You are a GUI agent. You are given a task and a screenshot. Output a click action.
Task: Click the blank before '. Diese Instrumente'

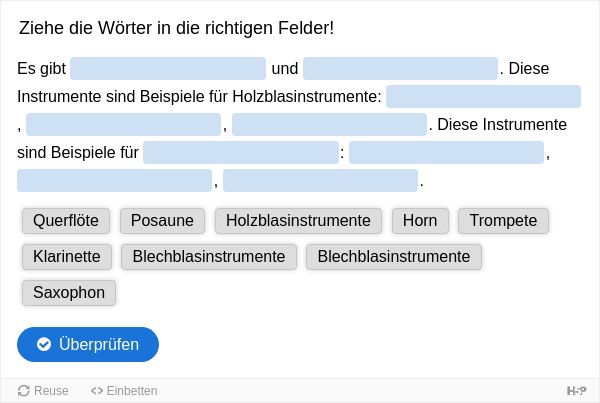coord(329,124)
